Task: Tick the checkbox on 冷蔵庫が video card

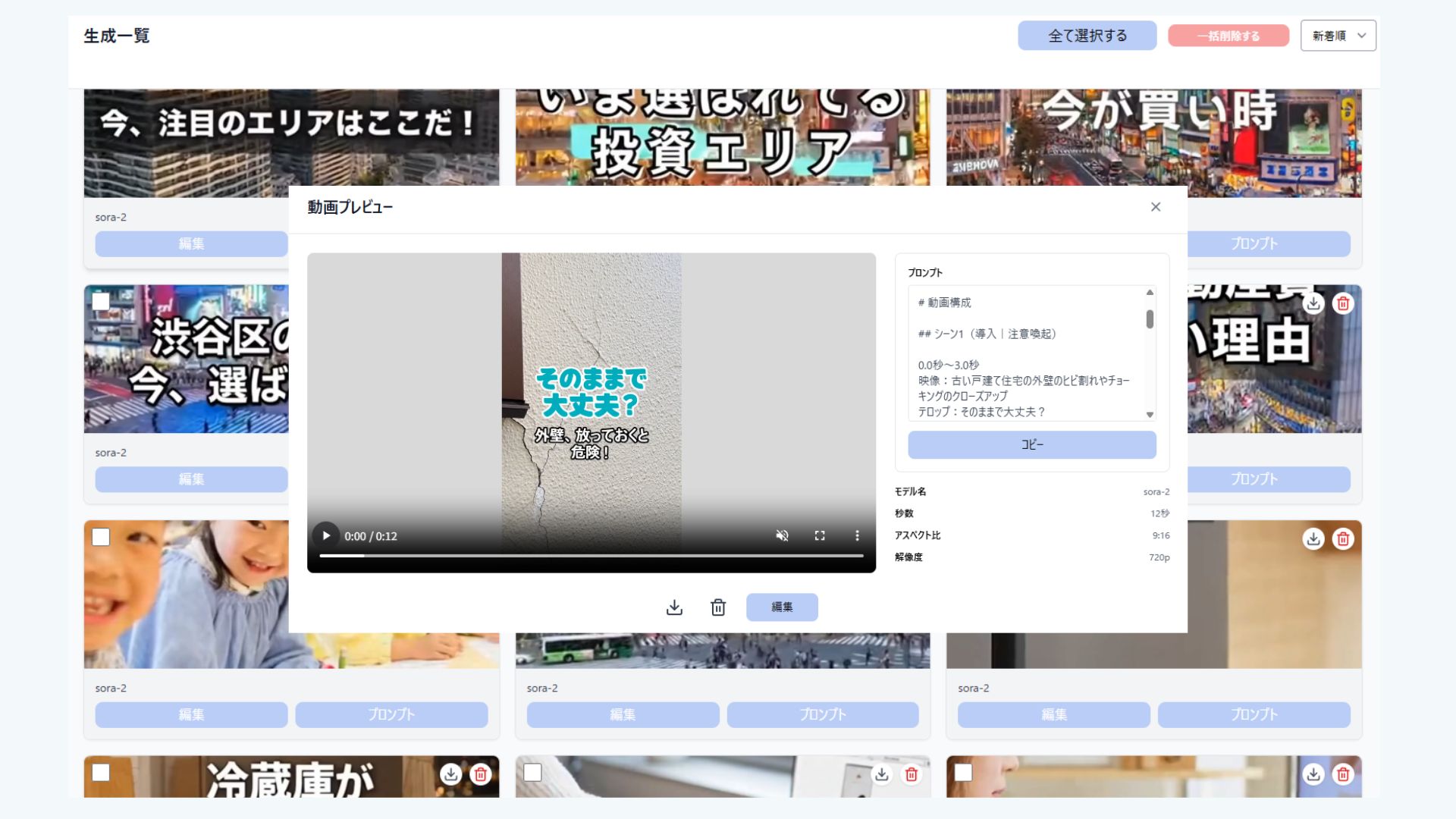Action: coord(101,772)
